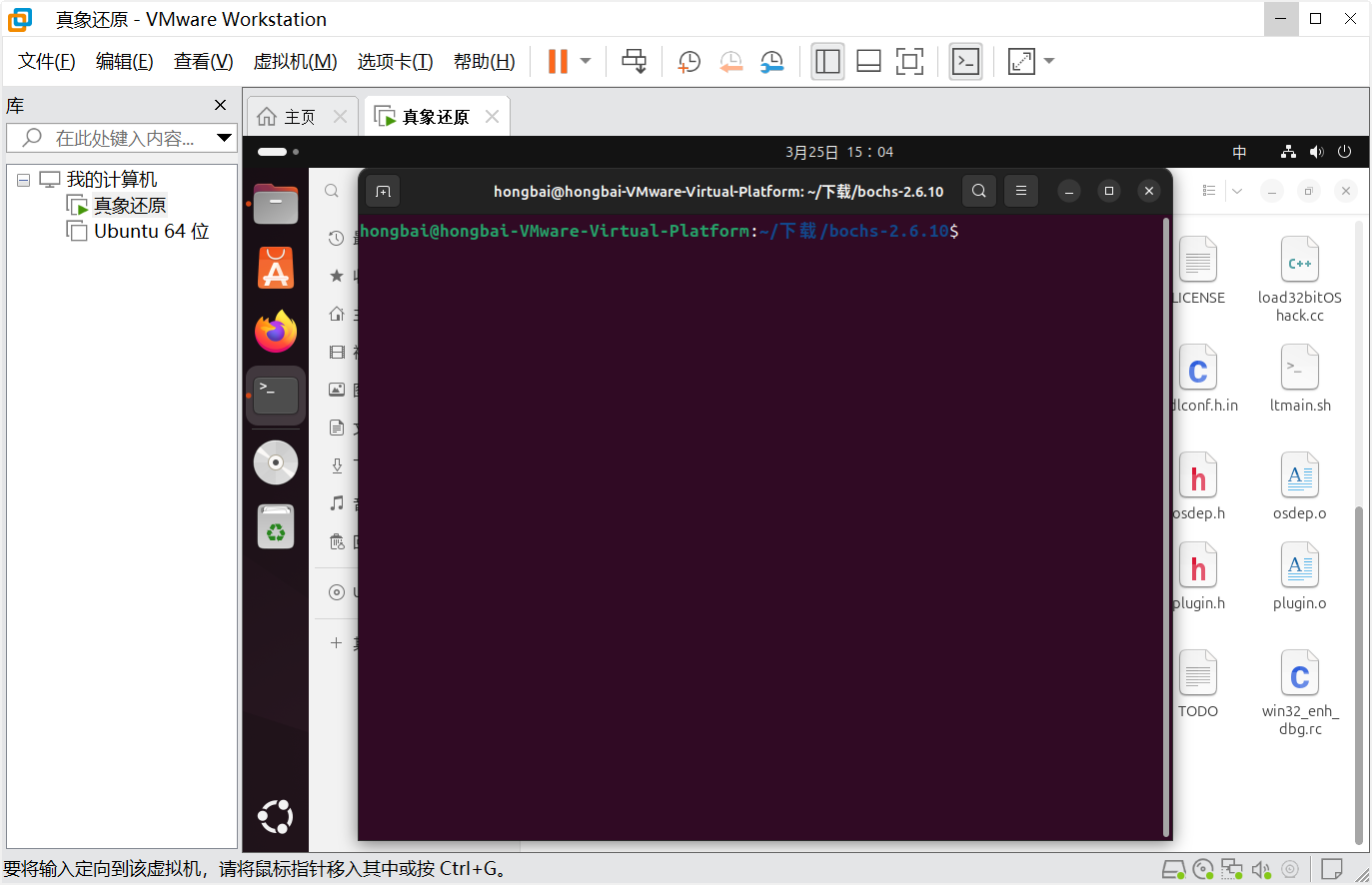This screenshot has width=1372, height=885.
Task: Select the load32bitOShack.cc file
Action: (x=1299, y=279)
